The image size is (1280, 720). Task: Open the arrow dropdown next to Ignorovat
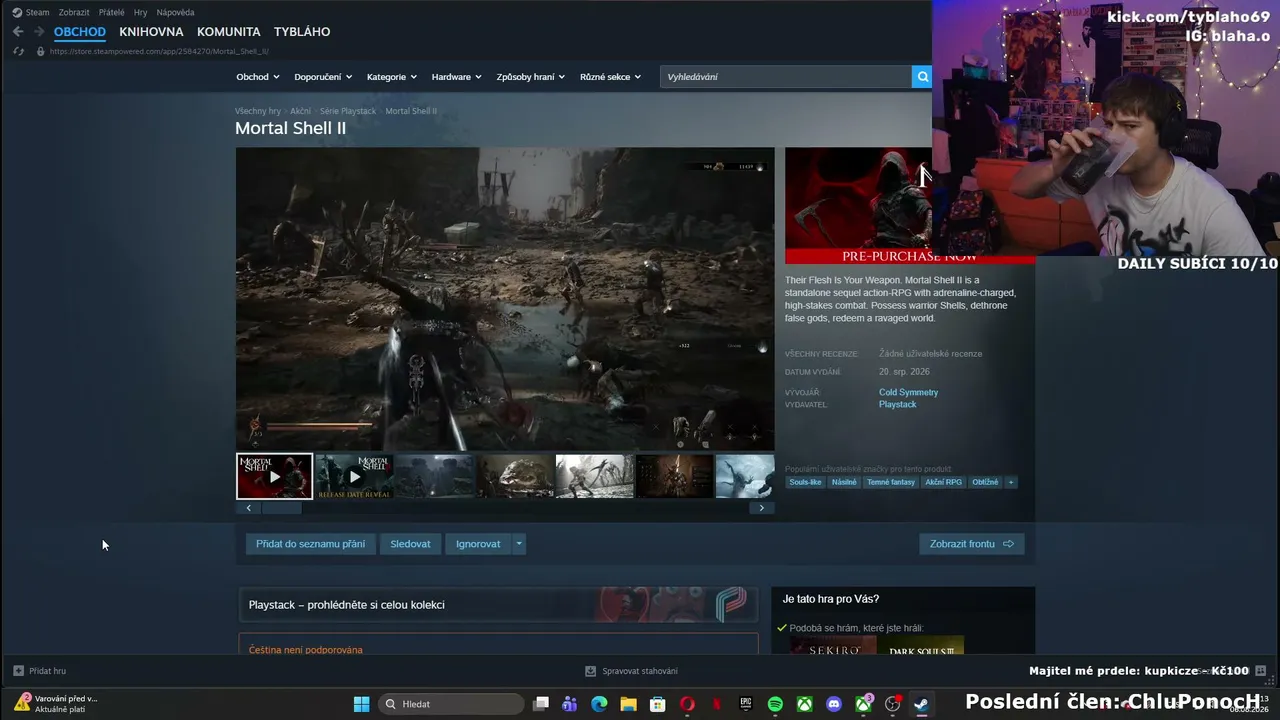[518, 544]
